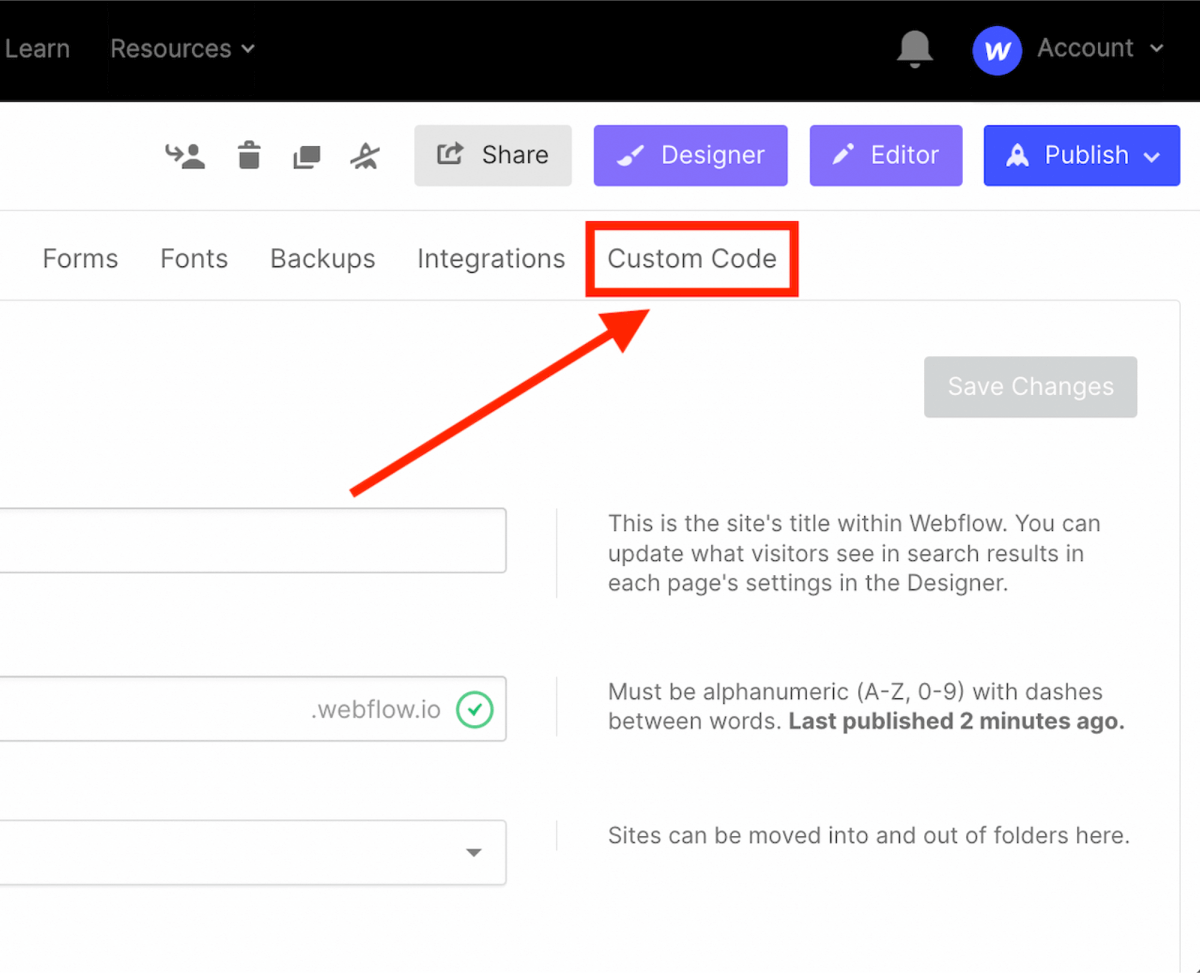Open the folder selection dropdown
Viewport: 1200px width, 973px height.
pyautogui.click(x=252, y=853)
